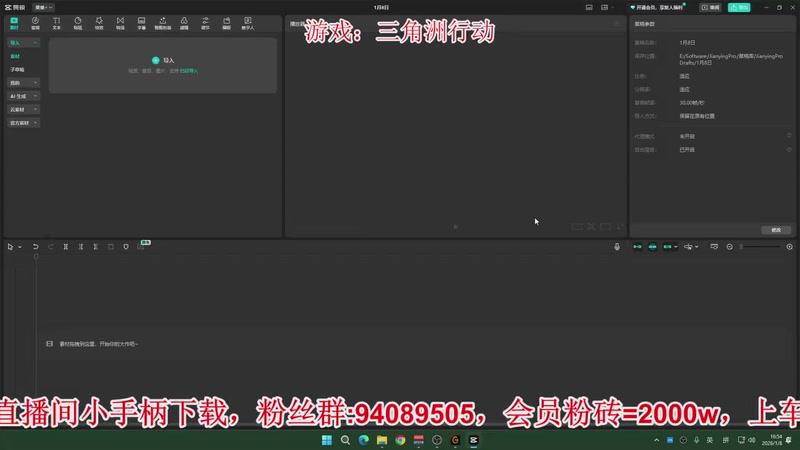Screen dimensions: 800x450
Task: Click the undo arrow
Action: click(x=35, y=247)
